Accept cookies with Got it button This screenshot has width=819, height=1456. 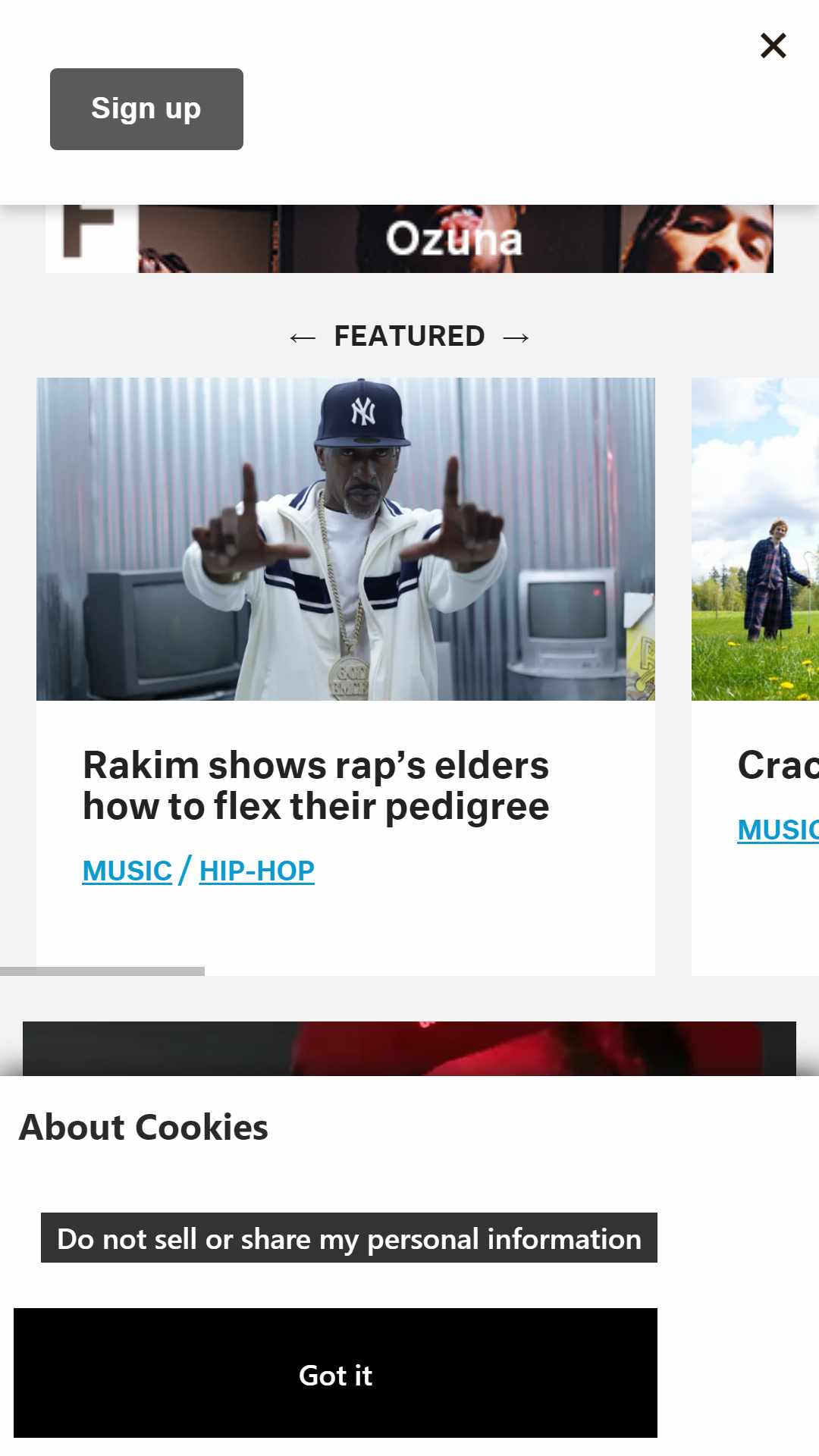[335, 1373]
